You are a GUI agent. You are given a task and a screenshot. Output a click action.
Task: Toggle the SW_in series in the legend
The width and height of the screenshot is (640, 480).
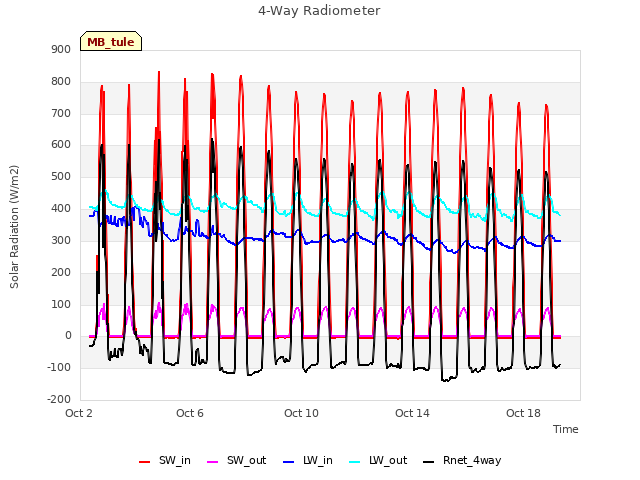(164, 461)
